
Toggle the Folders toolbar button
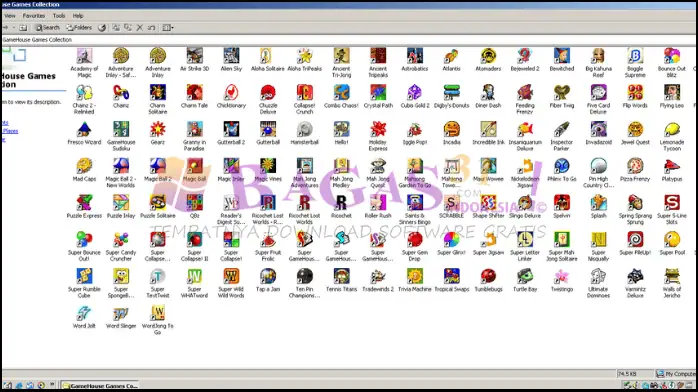click(x=79, y=28)
